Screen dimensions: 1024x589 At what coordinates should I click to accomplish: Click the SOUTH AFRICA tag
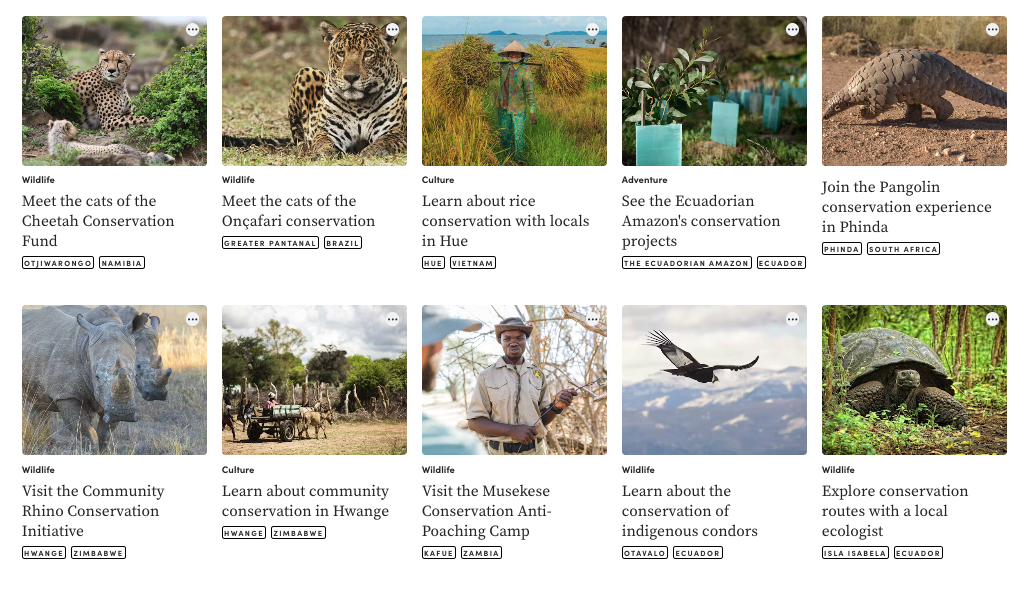coord(903,249)
